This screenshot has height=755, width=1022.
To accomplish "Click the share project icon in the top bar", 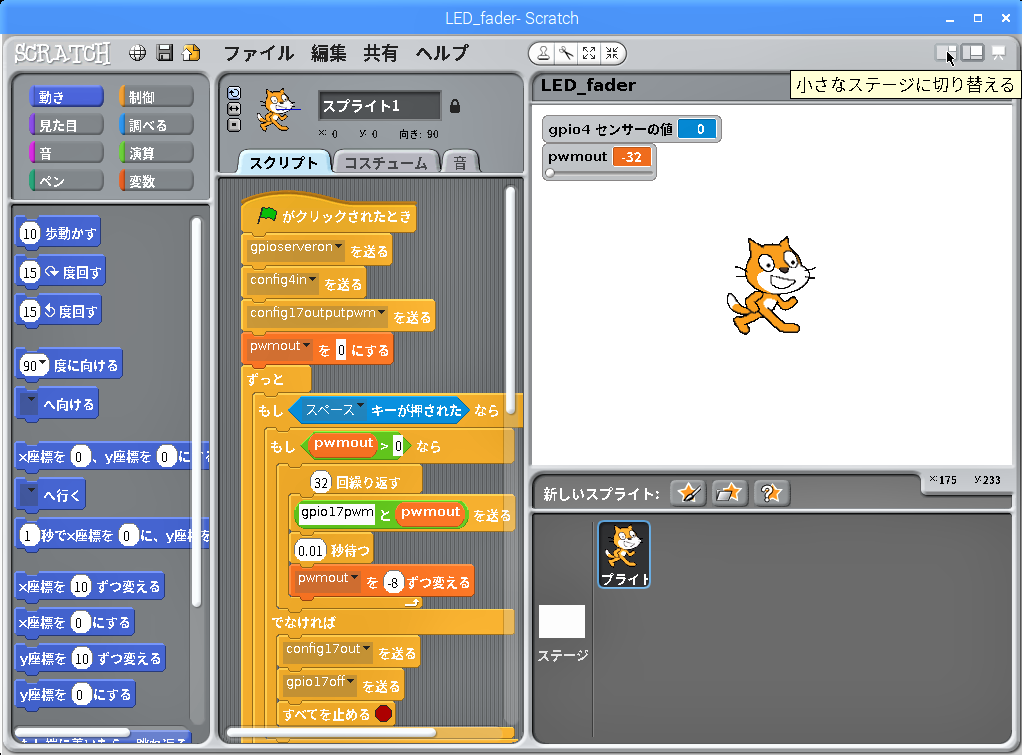I will point(192,53).
